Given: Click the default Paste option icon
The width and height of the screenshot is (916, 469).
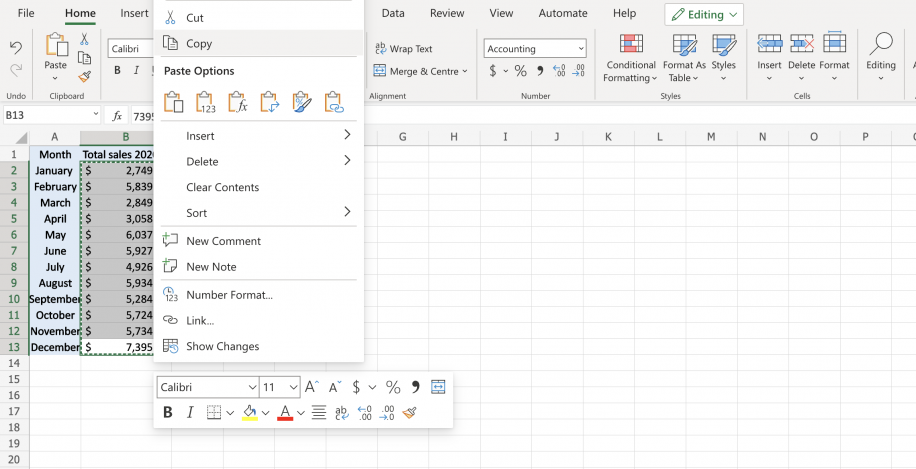Looking at the screenshot, I should coord(174,102).
